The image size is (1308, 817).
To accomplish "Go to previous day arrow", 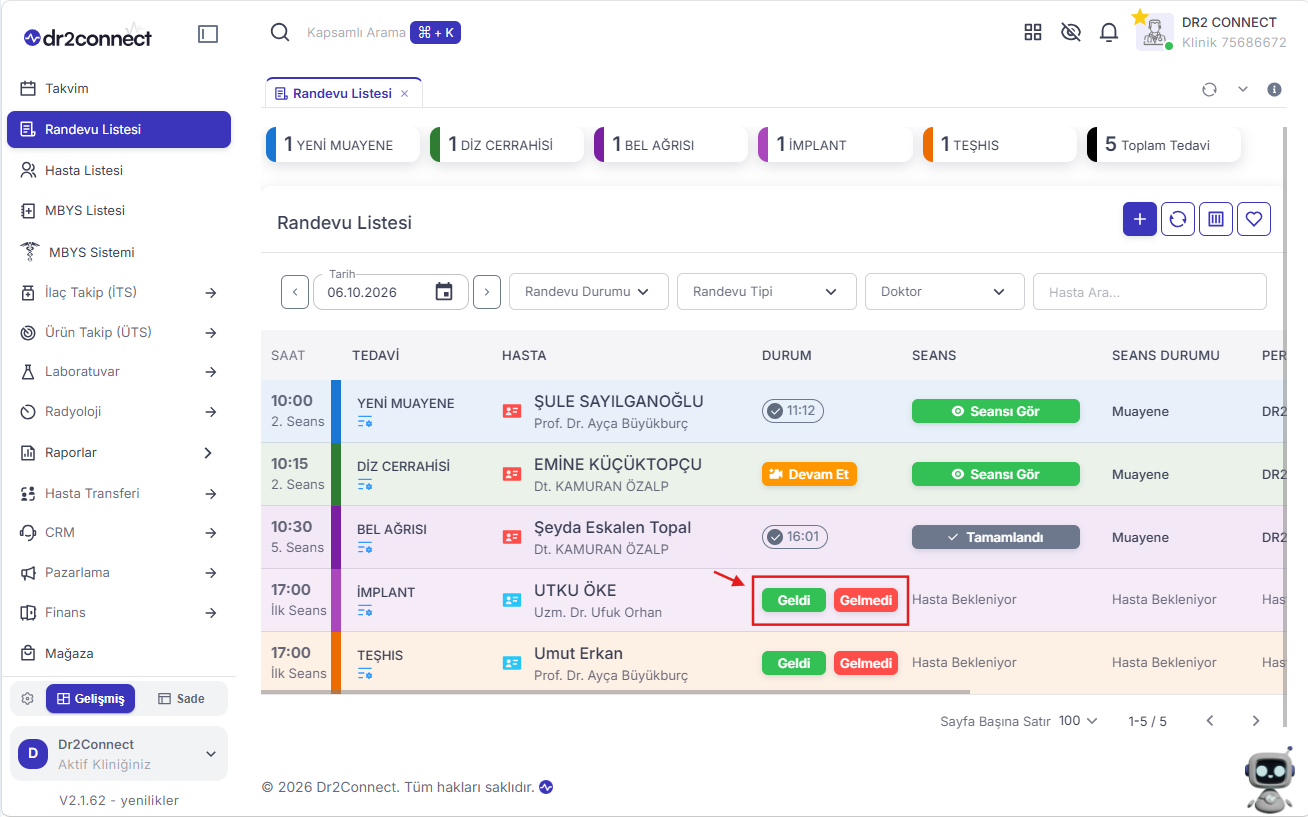I will coord(295,292).
